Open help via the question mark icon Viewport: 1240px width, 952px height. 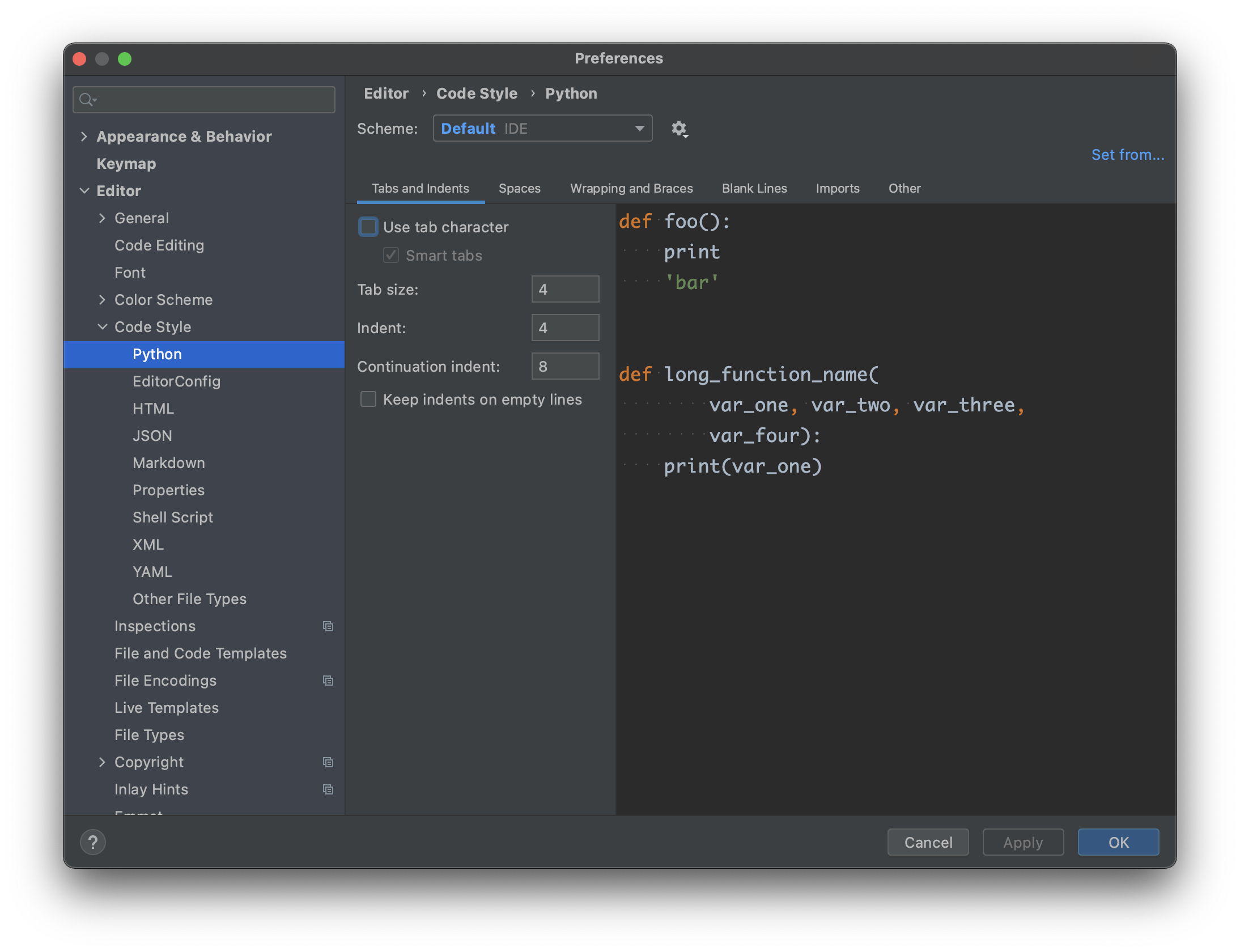92,842
